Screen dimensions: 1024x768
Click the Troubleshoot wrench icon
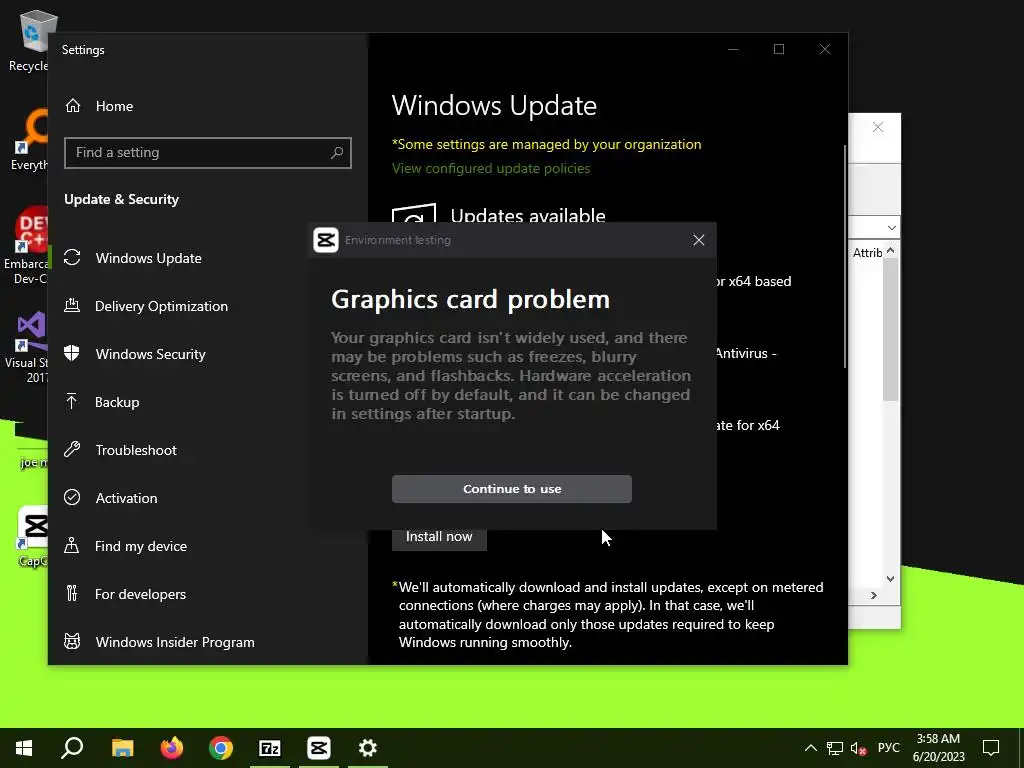72,449
